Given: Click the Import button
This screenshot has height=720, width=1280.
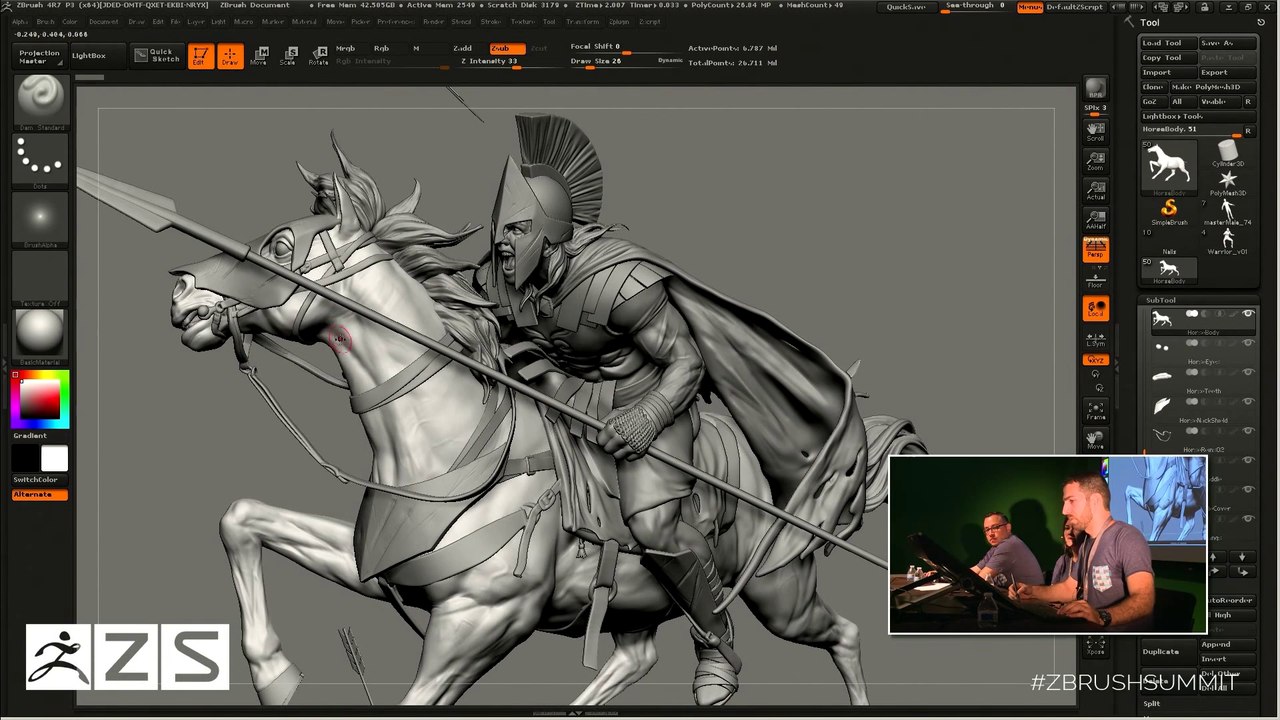Looking at the screenshot, I should [x=1167, y=73].
